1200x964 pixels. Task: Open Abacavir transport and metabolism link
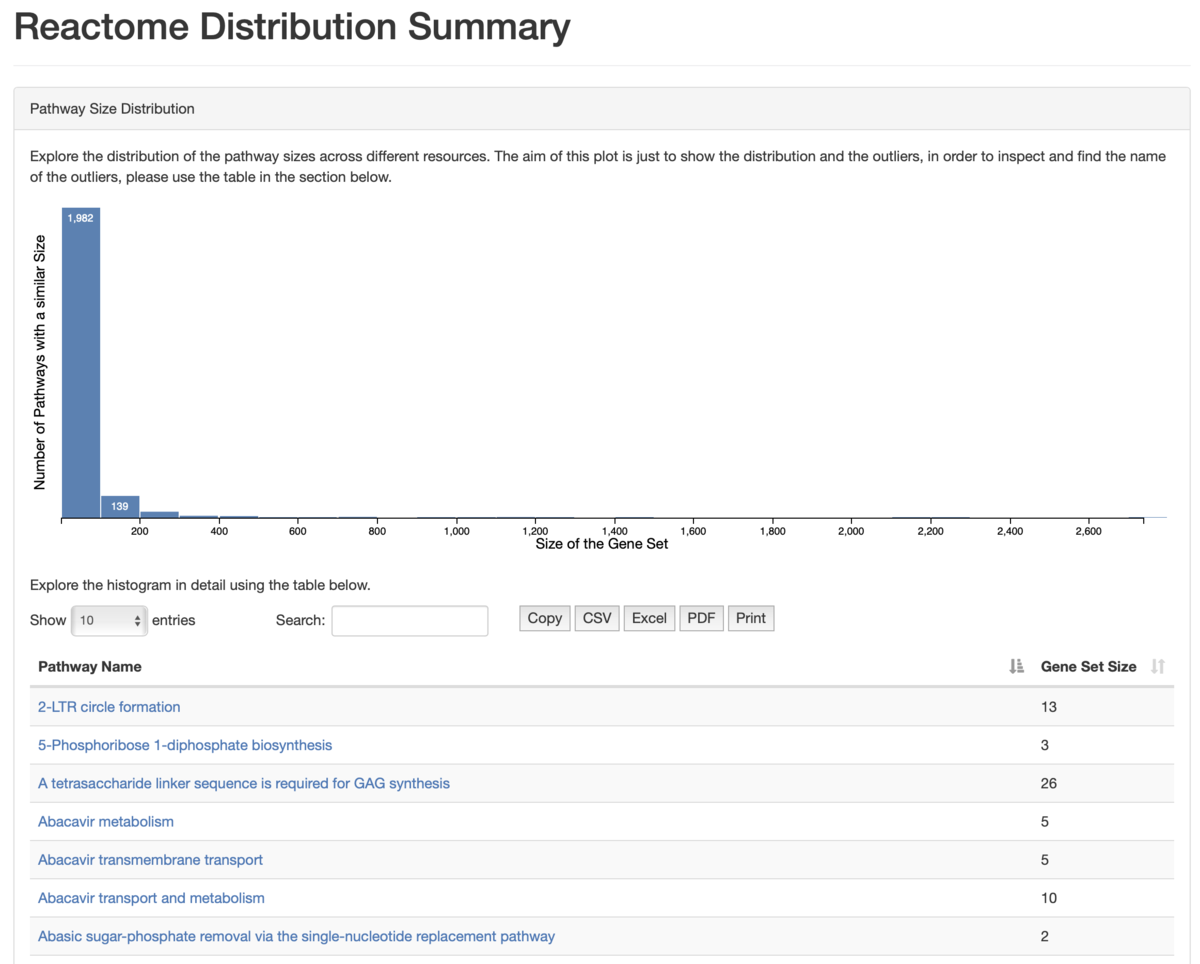tap(151, 898)
